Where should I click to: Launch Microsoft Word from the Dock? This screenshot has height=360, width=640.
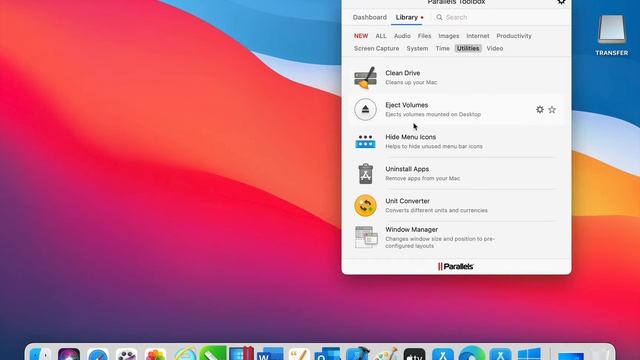pos(270,354)
